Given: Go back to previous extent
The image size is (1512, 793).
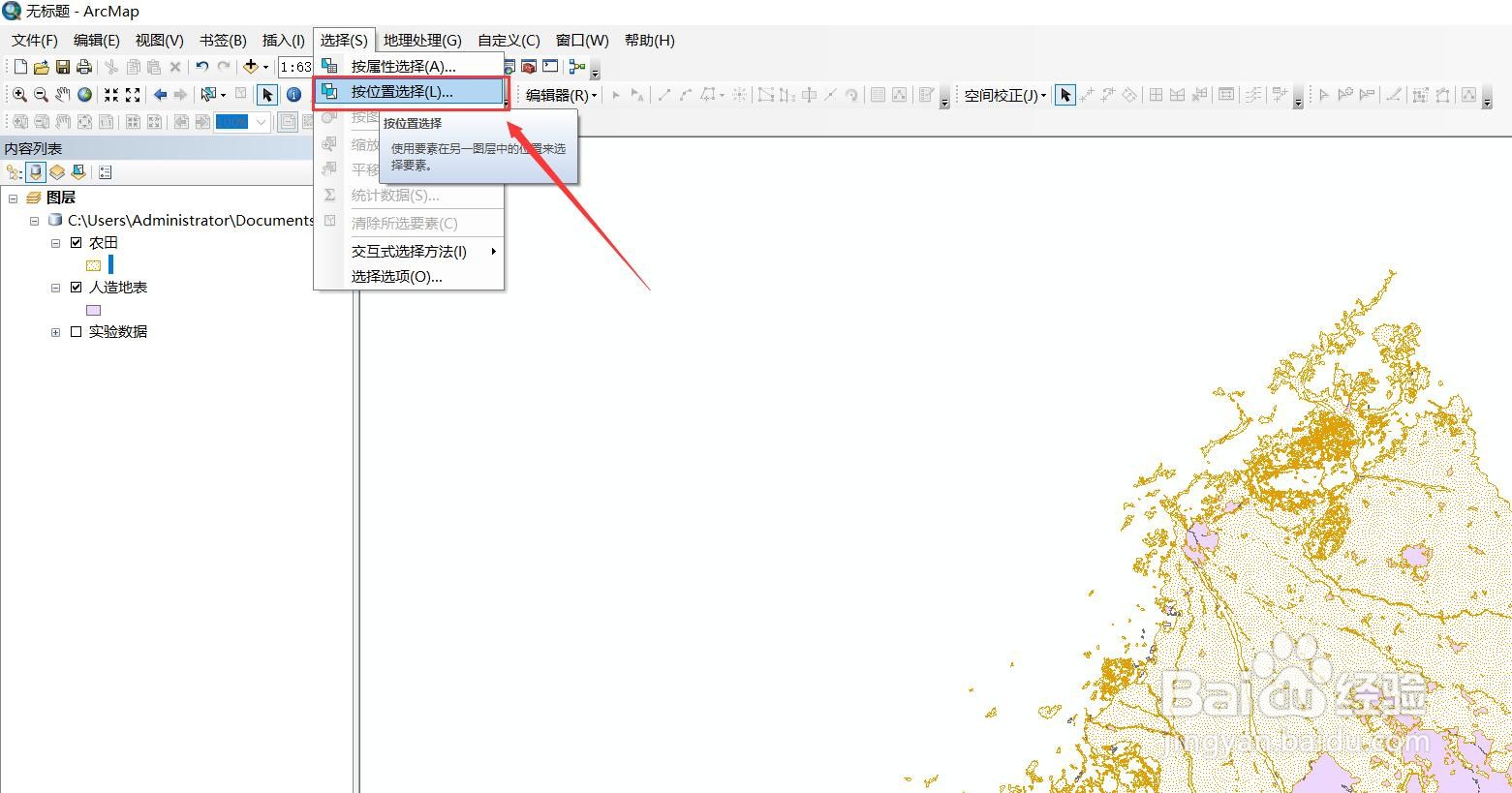Looking at the screenshot, I should coord(160,95).
